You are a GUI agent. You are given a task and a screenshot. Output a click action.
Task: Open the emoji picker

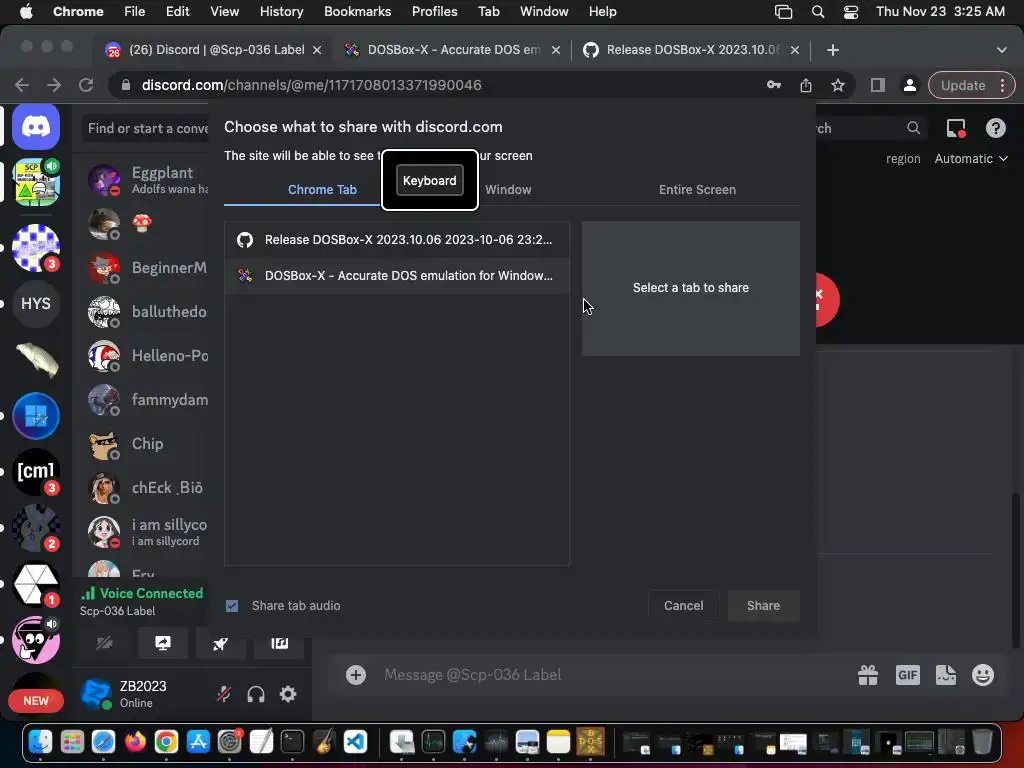[983, 675]
